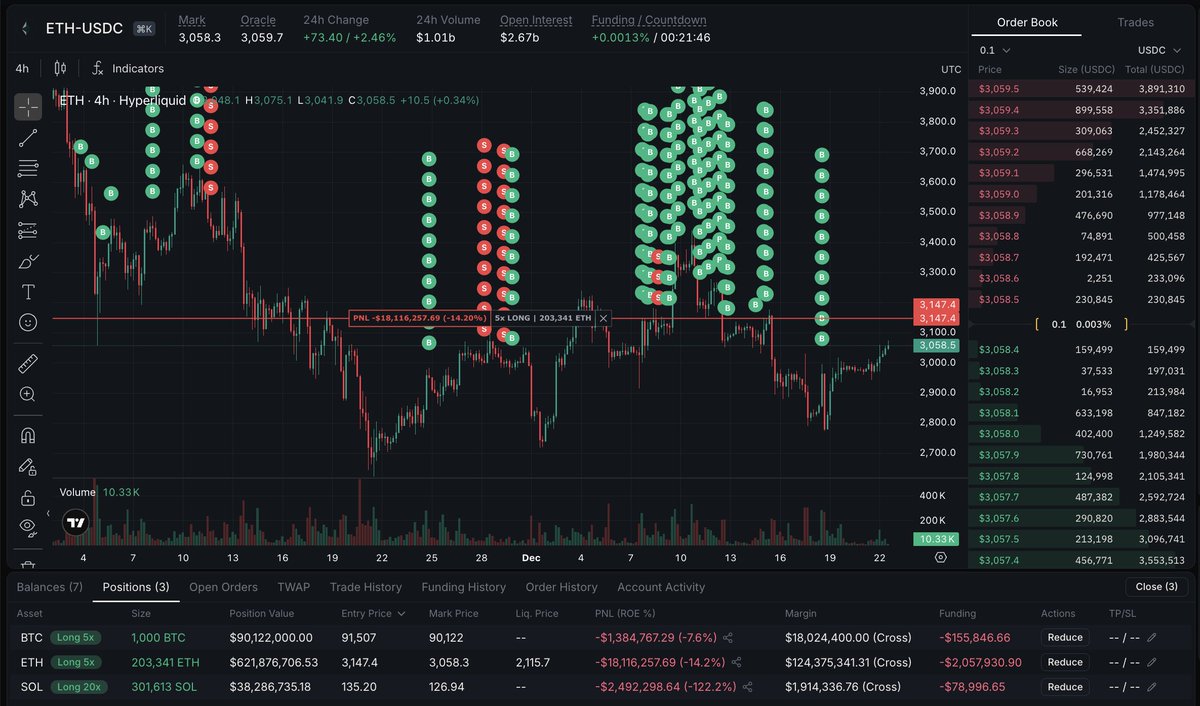Select the ruler measure tool
Viewport: 1200px width, 706px height.
click(x=28, y=364)
